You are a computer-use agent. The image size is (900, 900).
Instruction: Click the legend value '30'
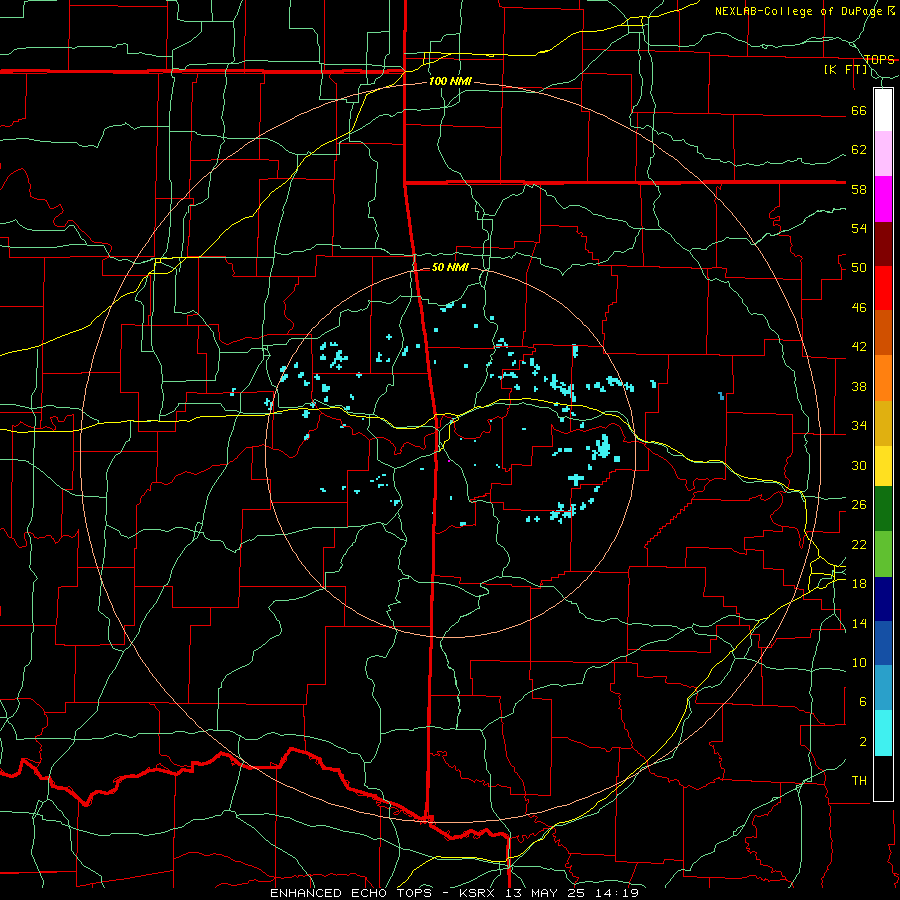[859, 465]
